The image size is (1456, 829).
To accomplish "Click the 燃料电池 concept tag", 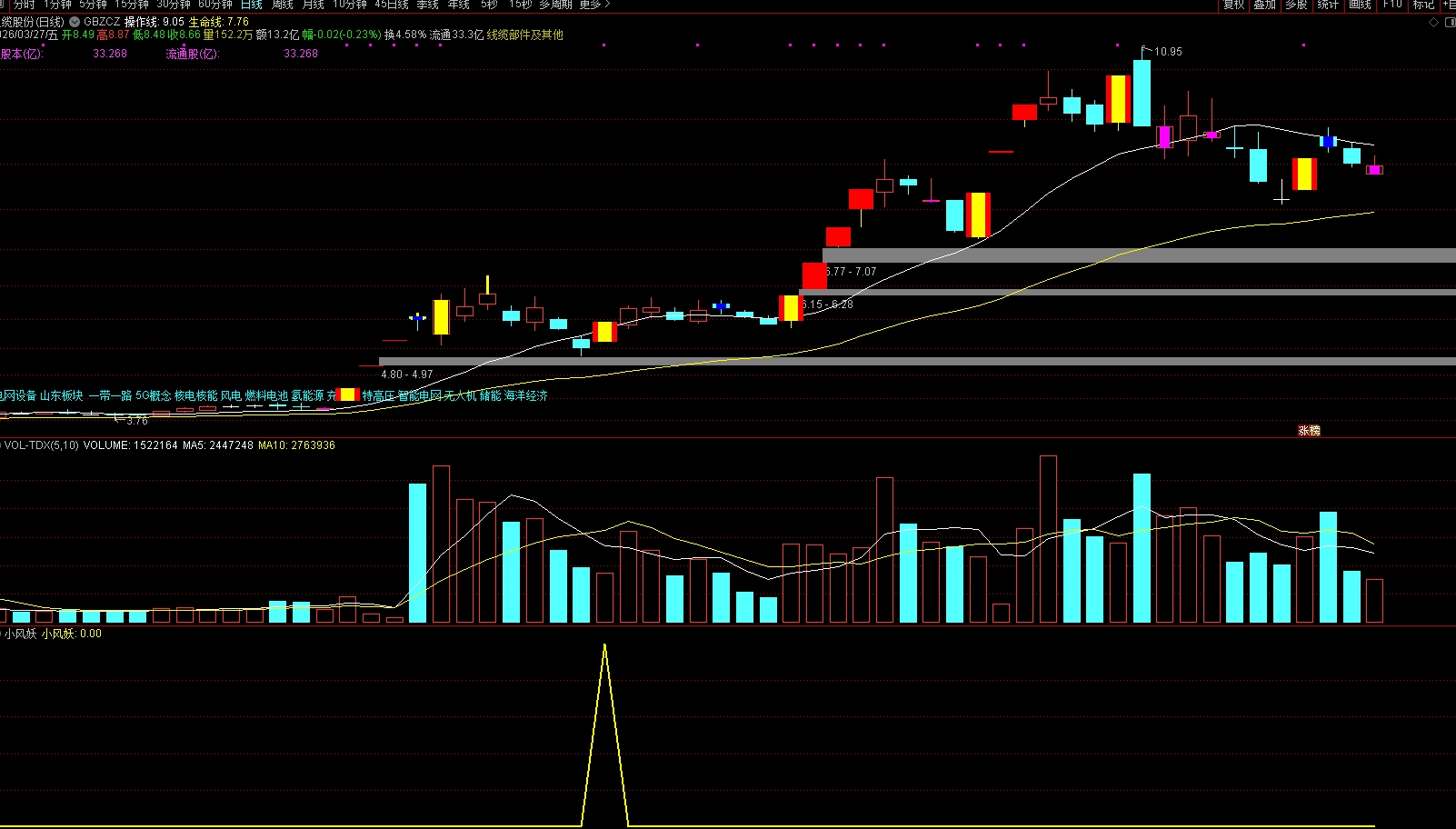I will coord(266,396).
